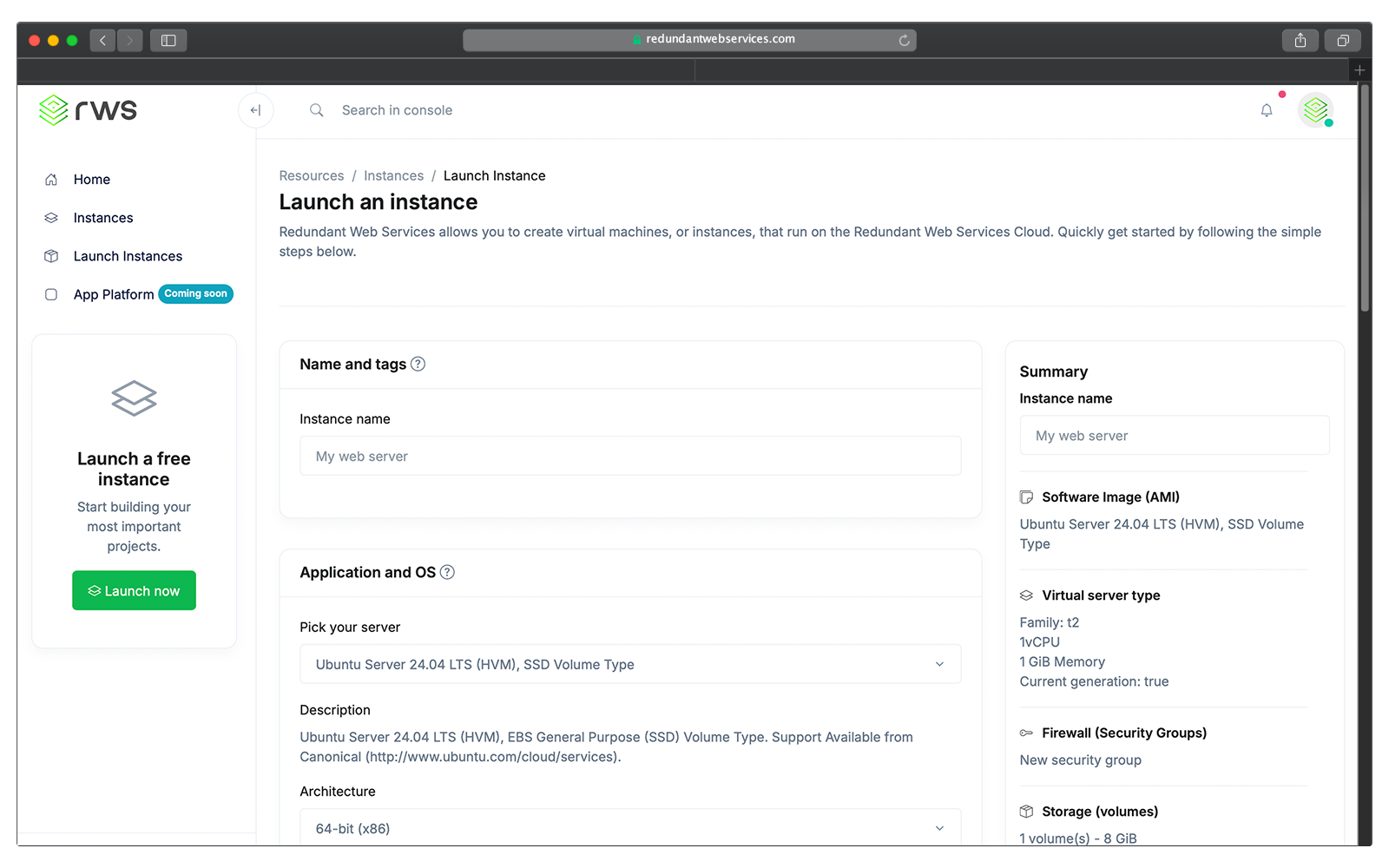Click the Launch Instances cube icon

(x=51, y=256)
